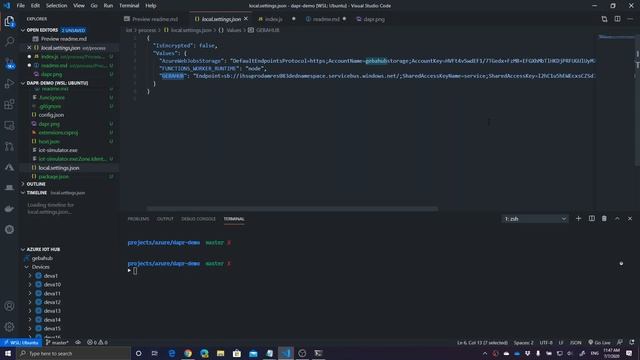Click WSL: Ubuntu remote indicator
This screenshot has width=640, height=360.
21,342
